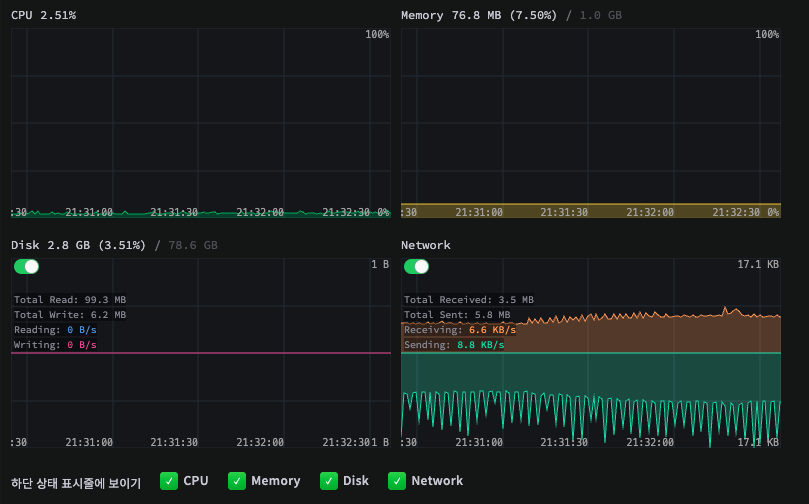Click the Writing: 0 B/s value

[x=82, y=345]
